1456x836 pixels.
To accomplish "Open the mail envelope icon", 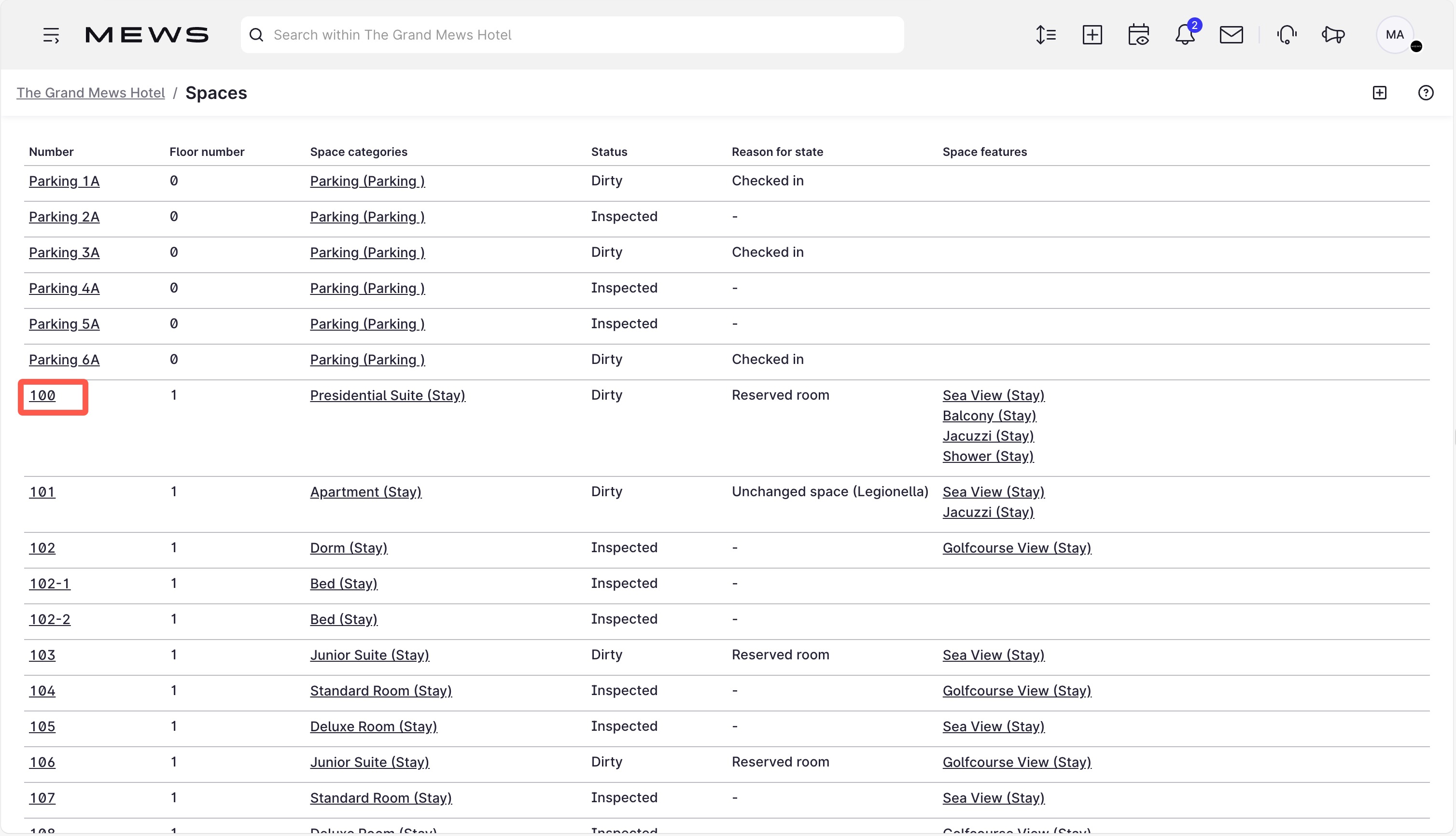I will tap(1231, 35).
